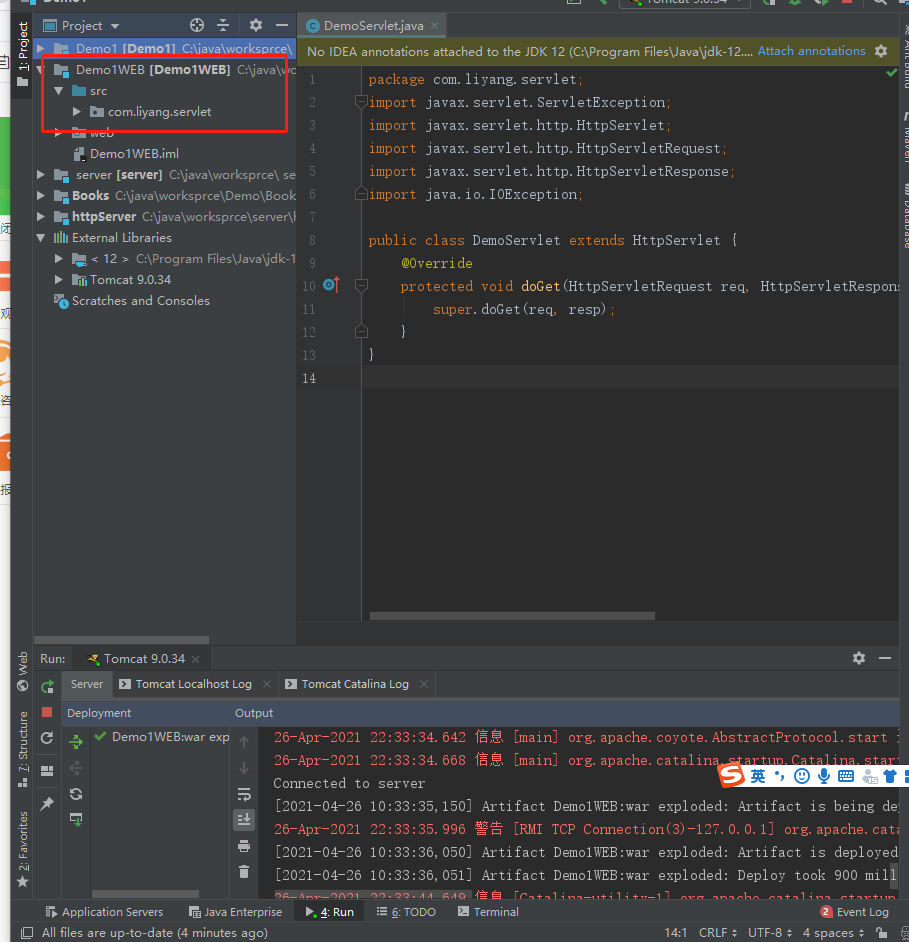This screenshot has height=942, width=909.
Task: Open Sogou emoji smiley icon
Action: [801, 776]
